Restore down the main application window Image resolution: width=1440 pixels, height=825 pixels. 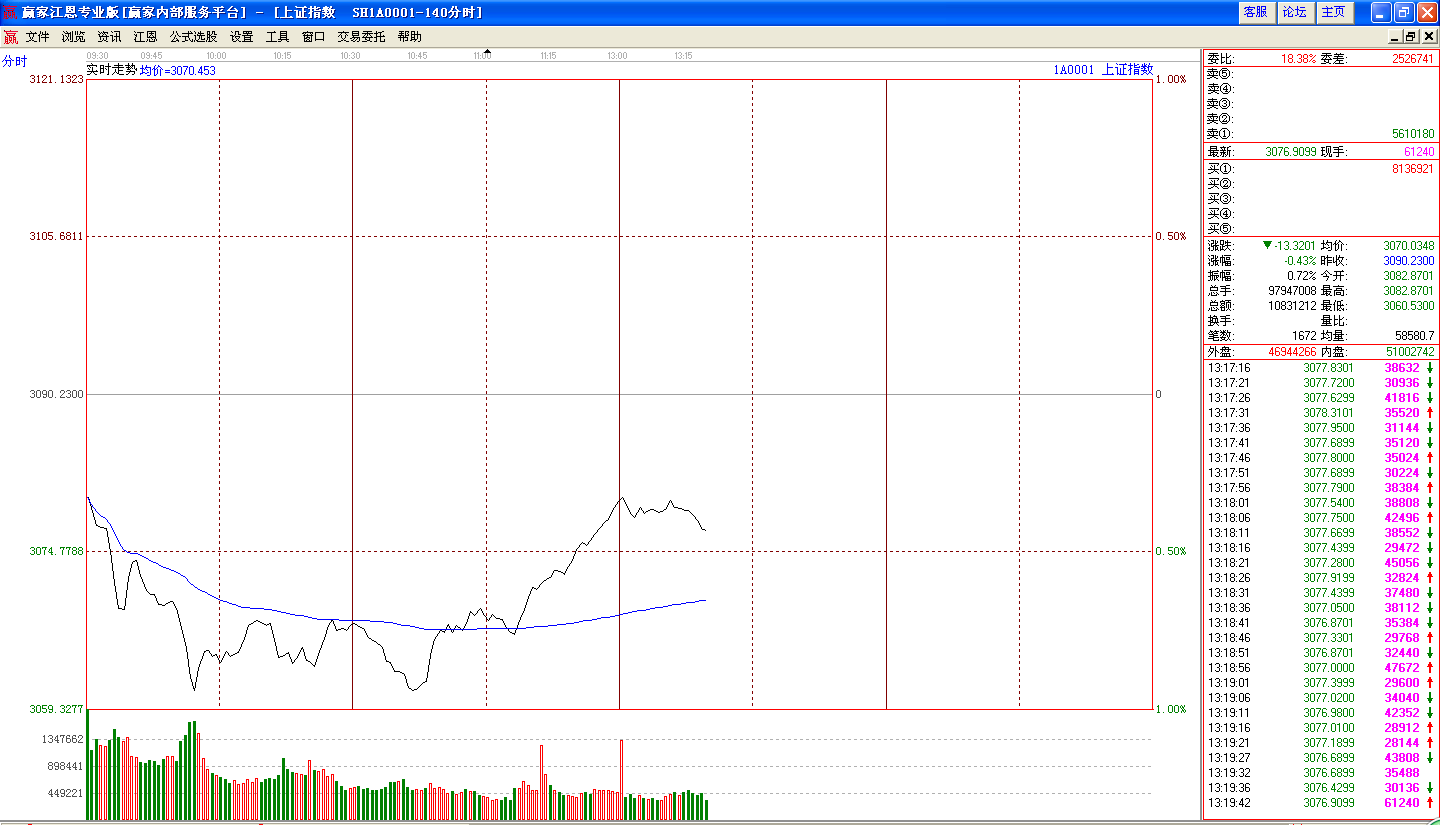click(x=1404, y=12)
